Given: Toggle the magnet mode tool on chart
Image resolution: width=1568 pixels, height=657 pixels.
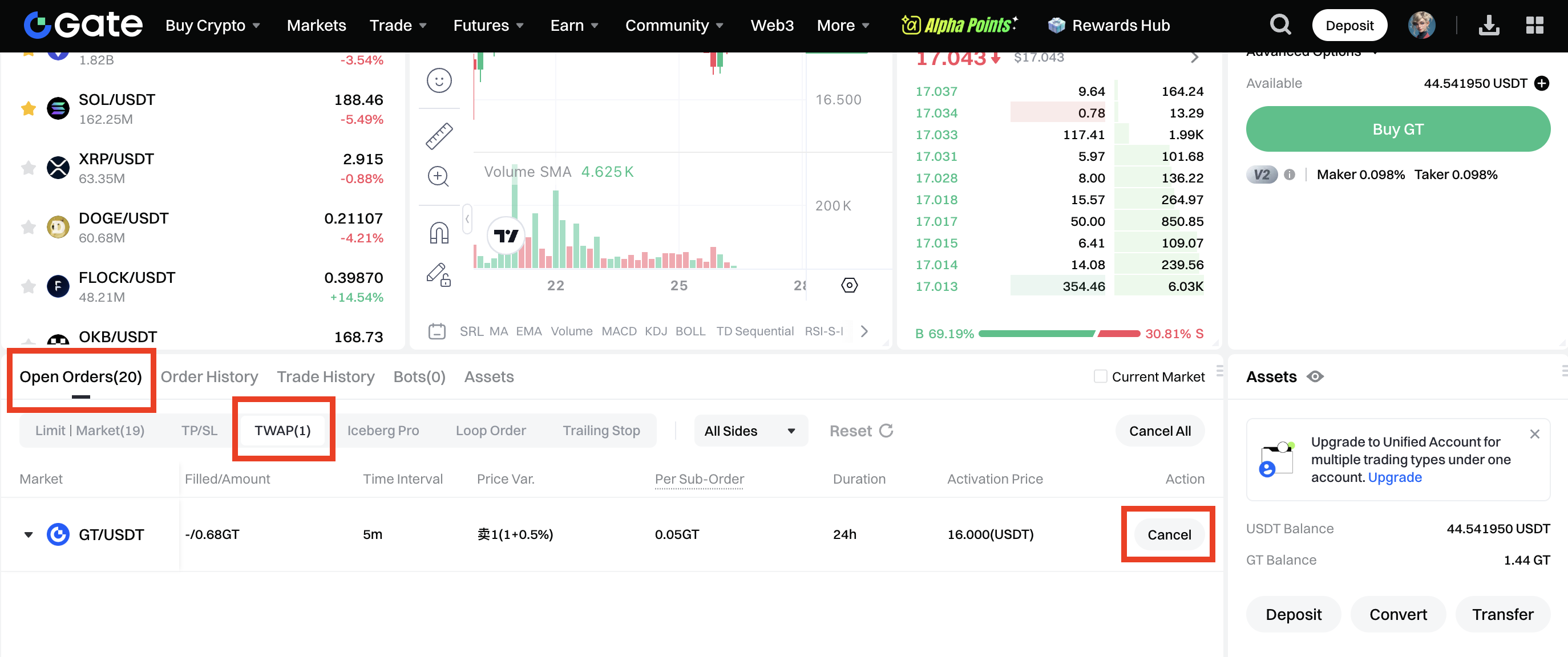Looking at the screenshot, I should 438,232.
